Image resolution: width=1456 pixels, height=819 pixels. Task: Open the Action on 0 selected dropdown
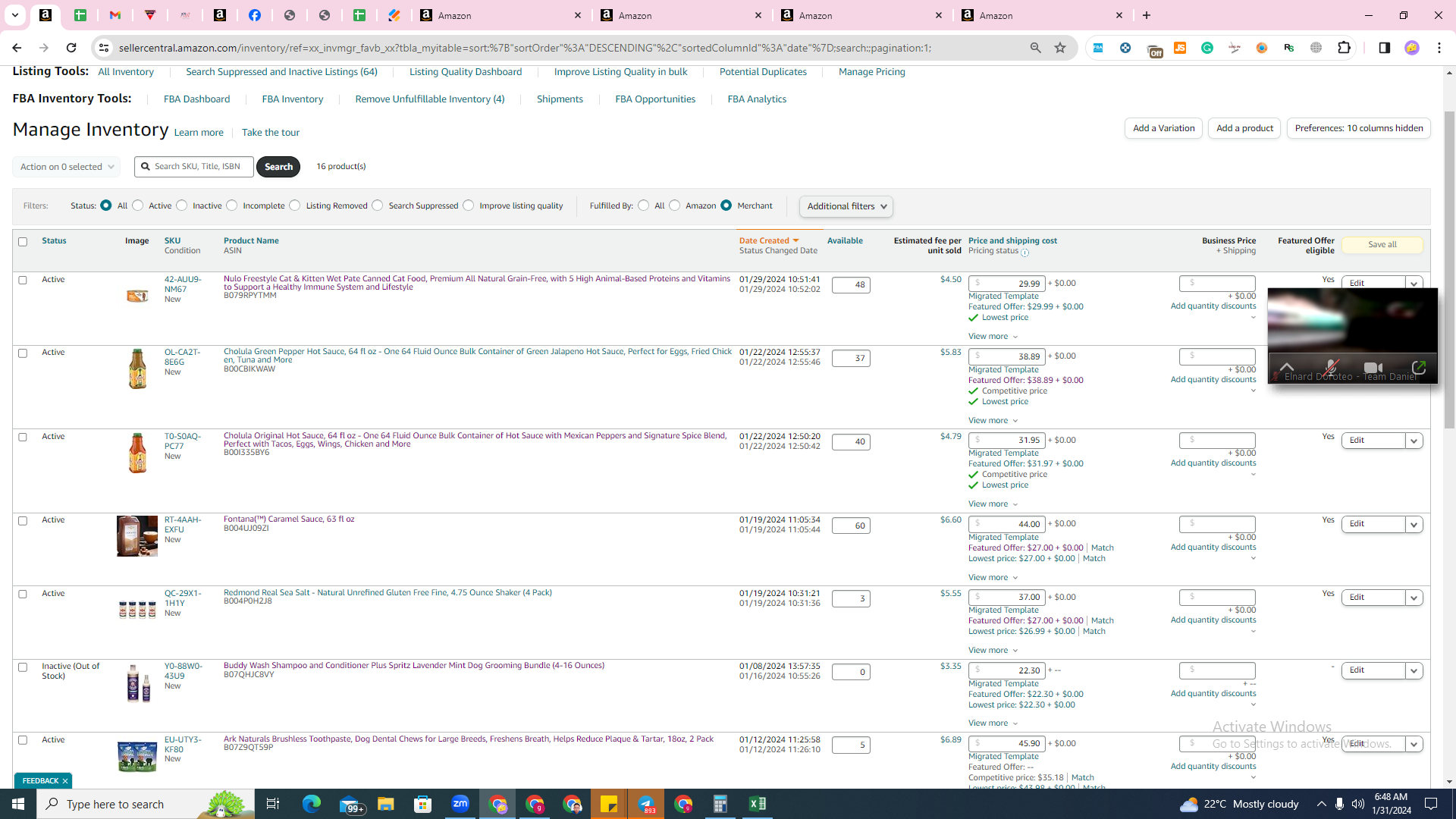(67, 167)
